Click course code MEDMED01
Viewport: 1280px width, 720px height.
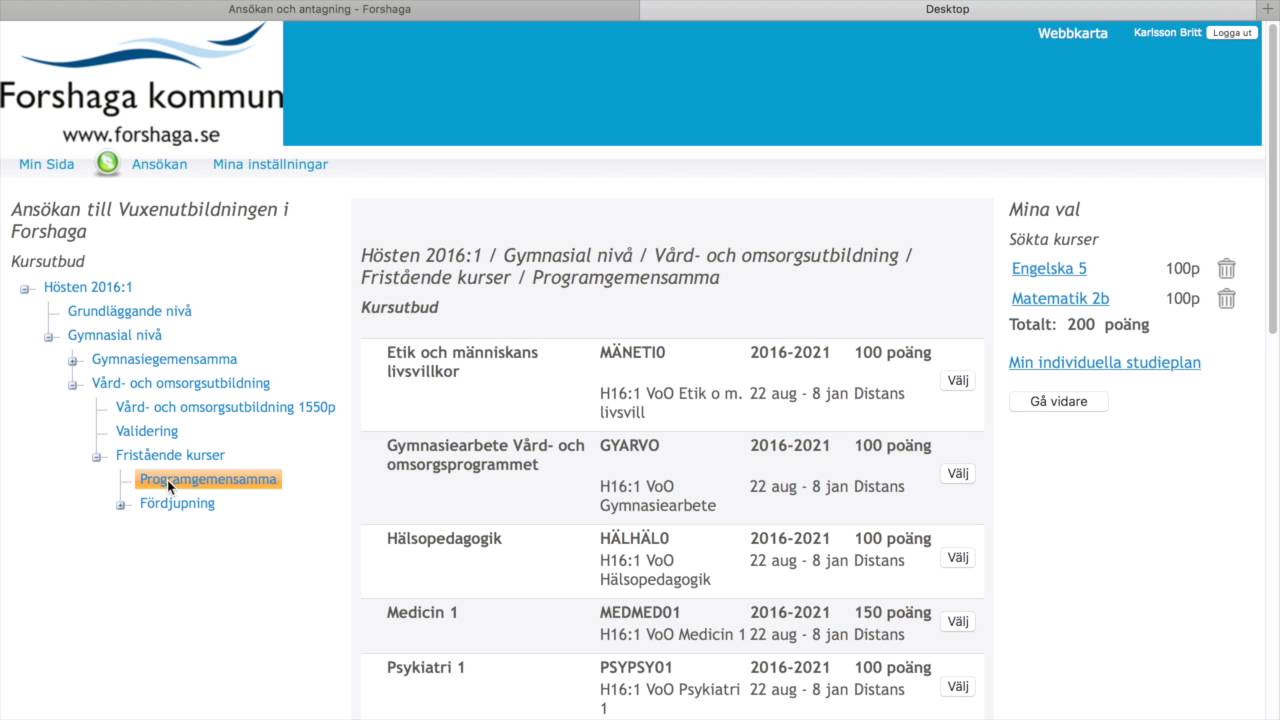pyautogui.click(x=640, y=612)
